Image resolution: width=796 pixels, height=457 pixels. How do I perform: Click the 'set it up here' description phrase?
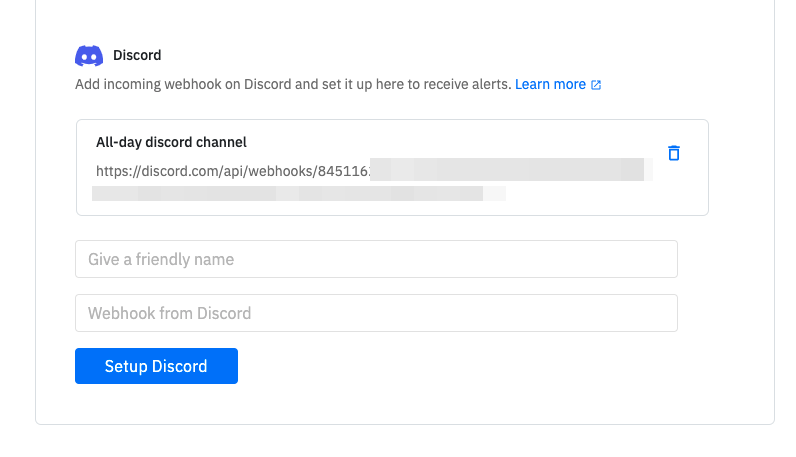tap(353, 85)
